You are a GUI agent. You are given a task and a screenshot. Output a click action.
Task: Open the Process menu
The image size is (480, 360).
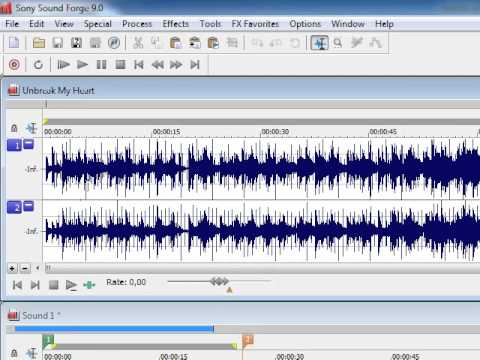click(x=137, y=24)
